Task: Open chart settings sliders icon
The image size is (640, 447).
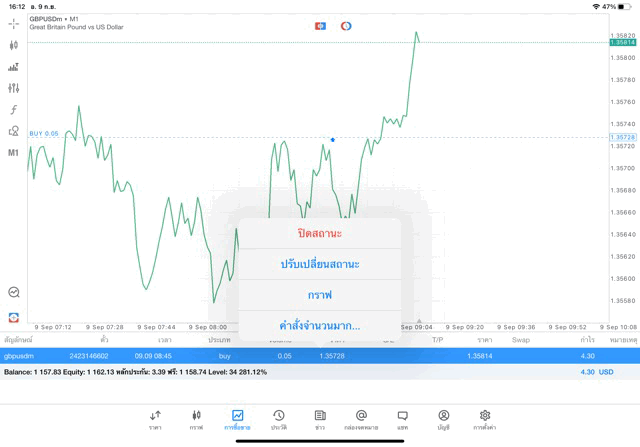Action: click(14, 88)
